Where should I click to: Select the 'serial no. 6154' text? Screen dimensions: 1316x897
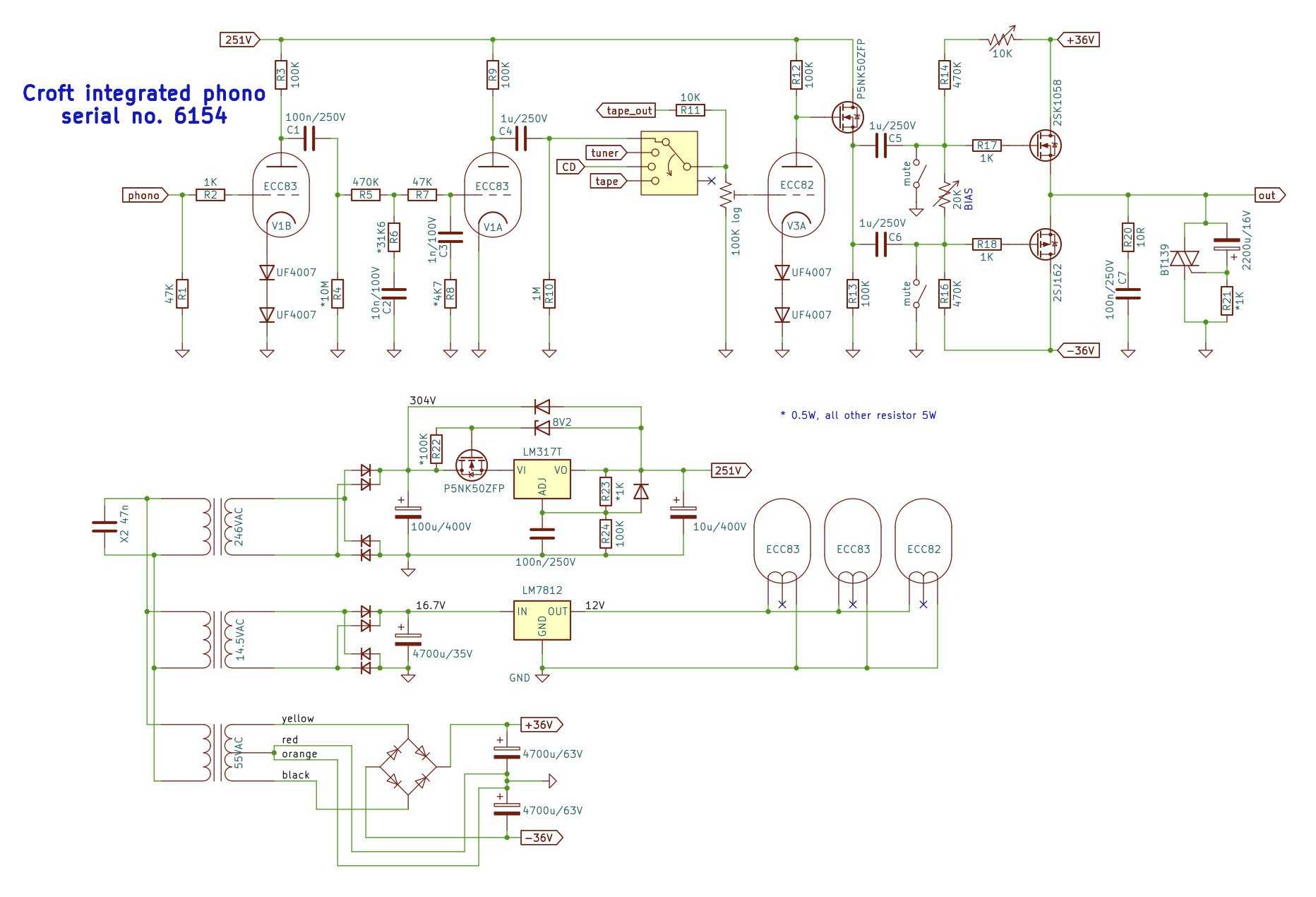(144, 116)
